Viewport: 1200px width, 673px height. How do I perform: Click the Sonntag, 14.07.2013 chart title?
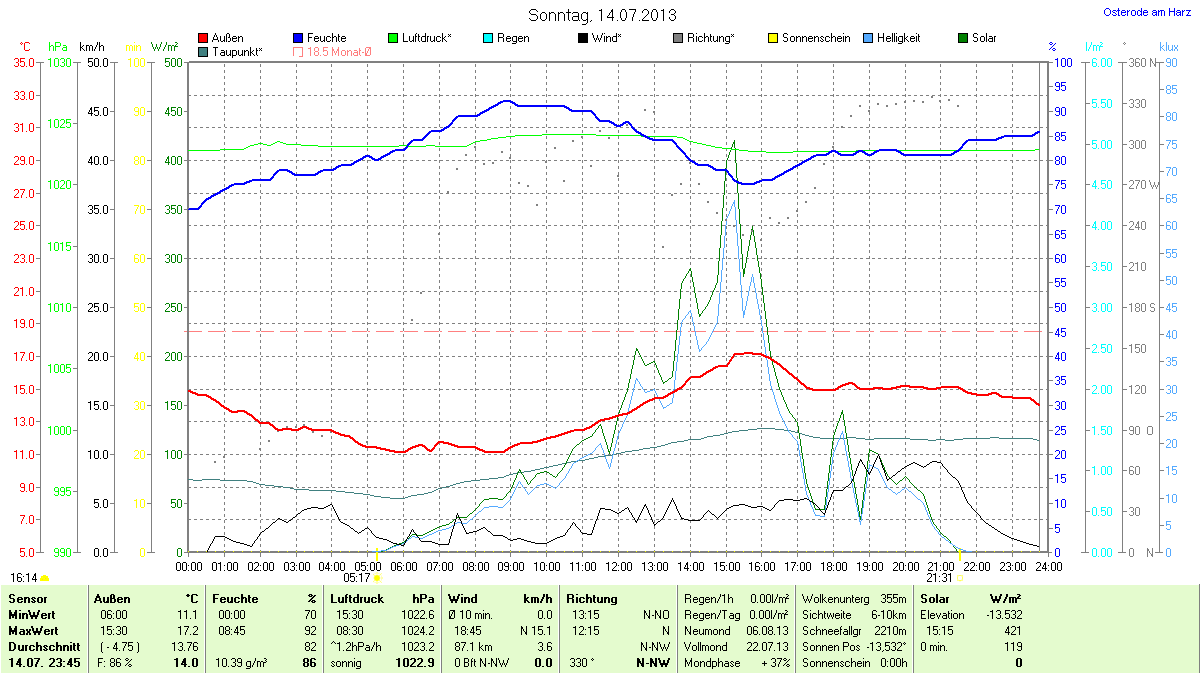coord(601,15)
